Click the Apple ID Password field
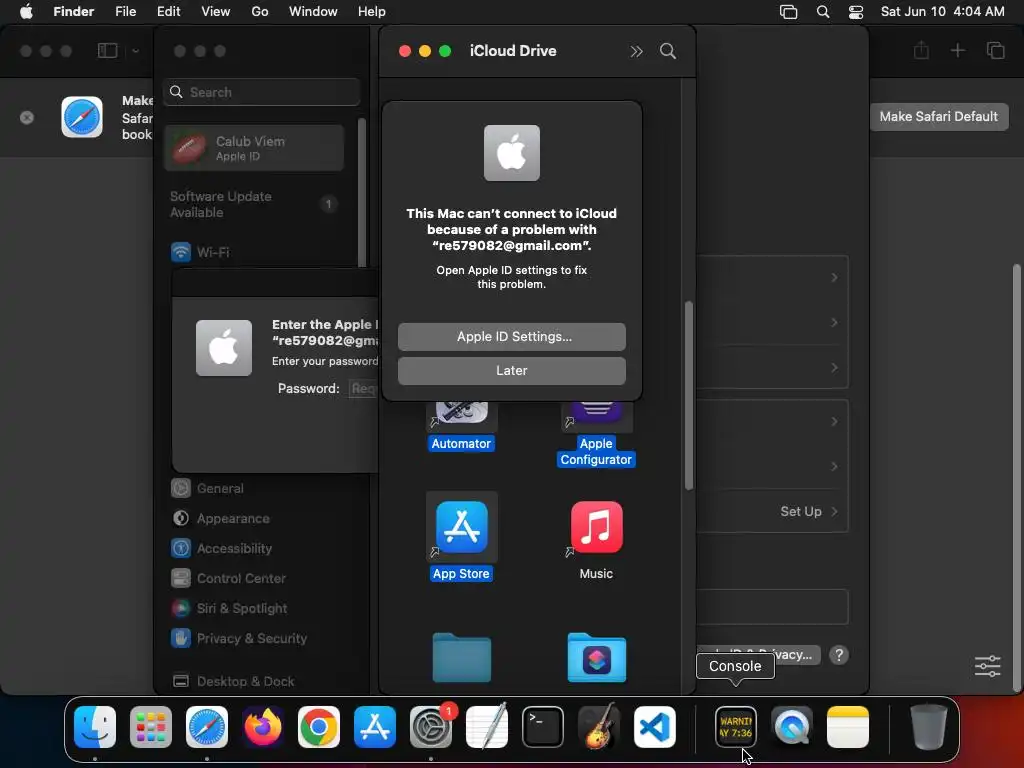 pyautogui.click(x=364, y=389)
